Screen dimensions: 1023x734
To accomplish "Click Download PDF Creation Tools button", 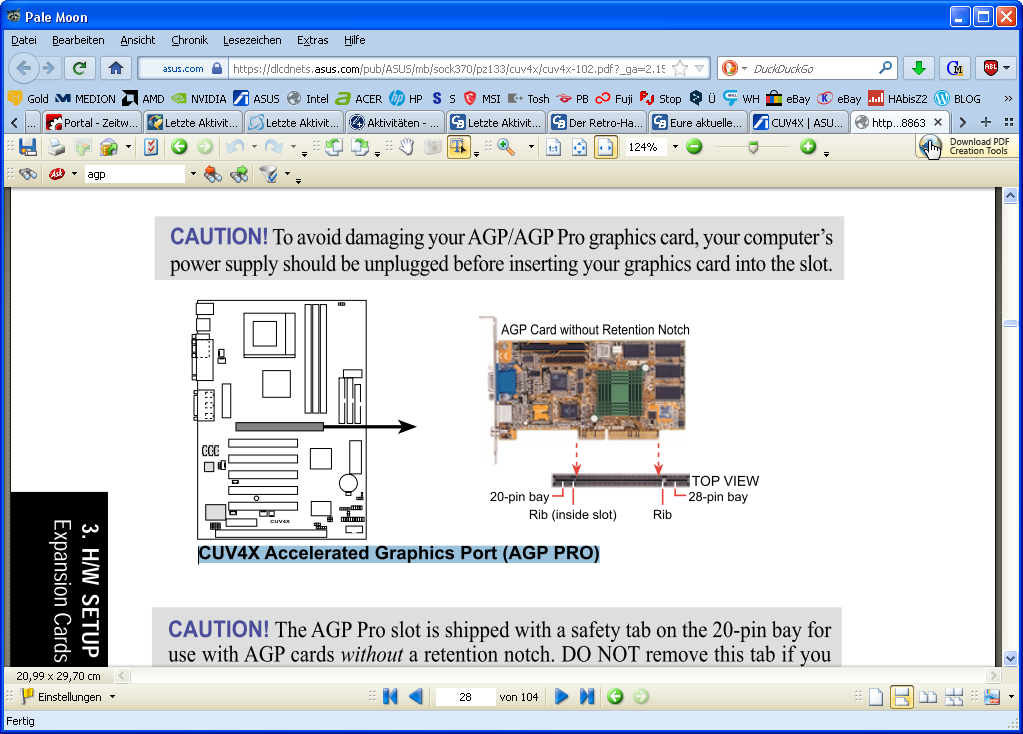I will click(965, 146).
